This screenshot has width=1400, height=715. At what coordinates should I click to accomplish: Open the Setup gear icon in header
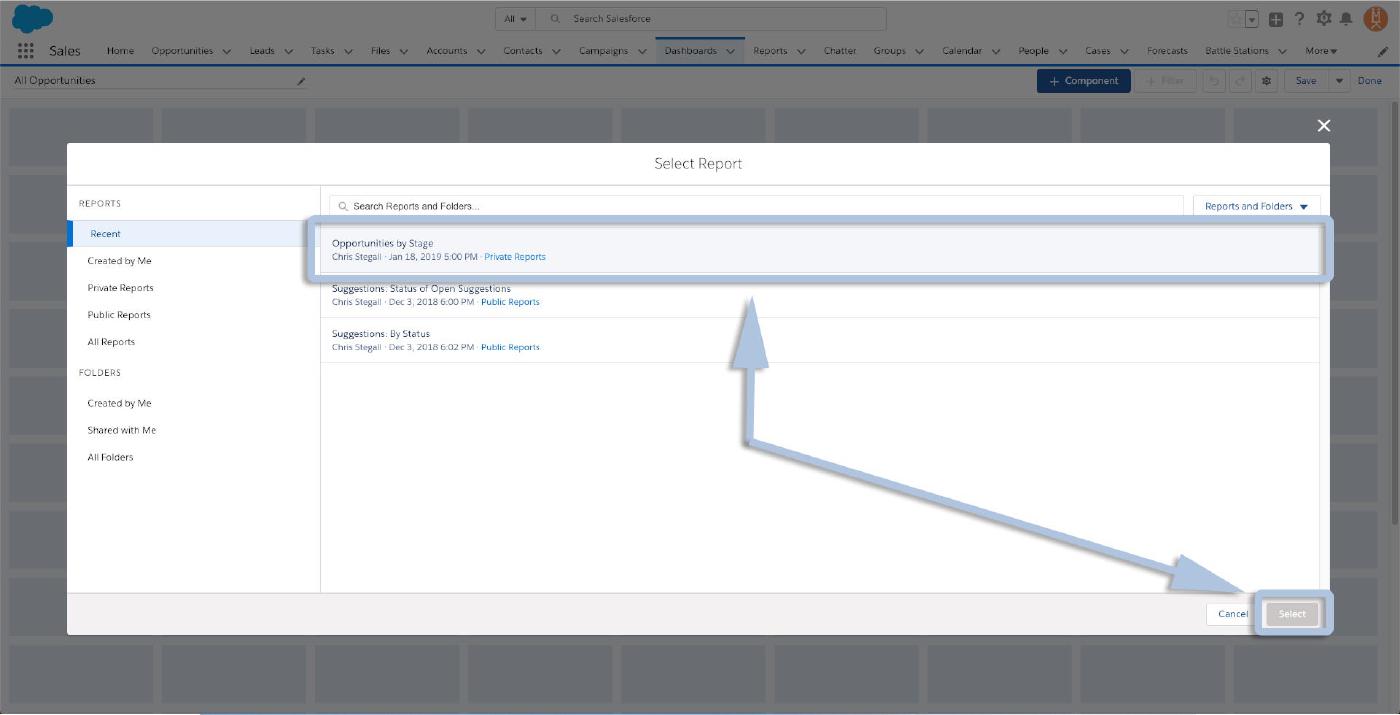(1323, 19)
